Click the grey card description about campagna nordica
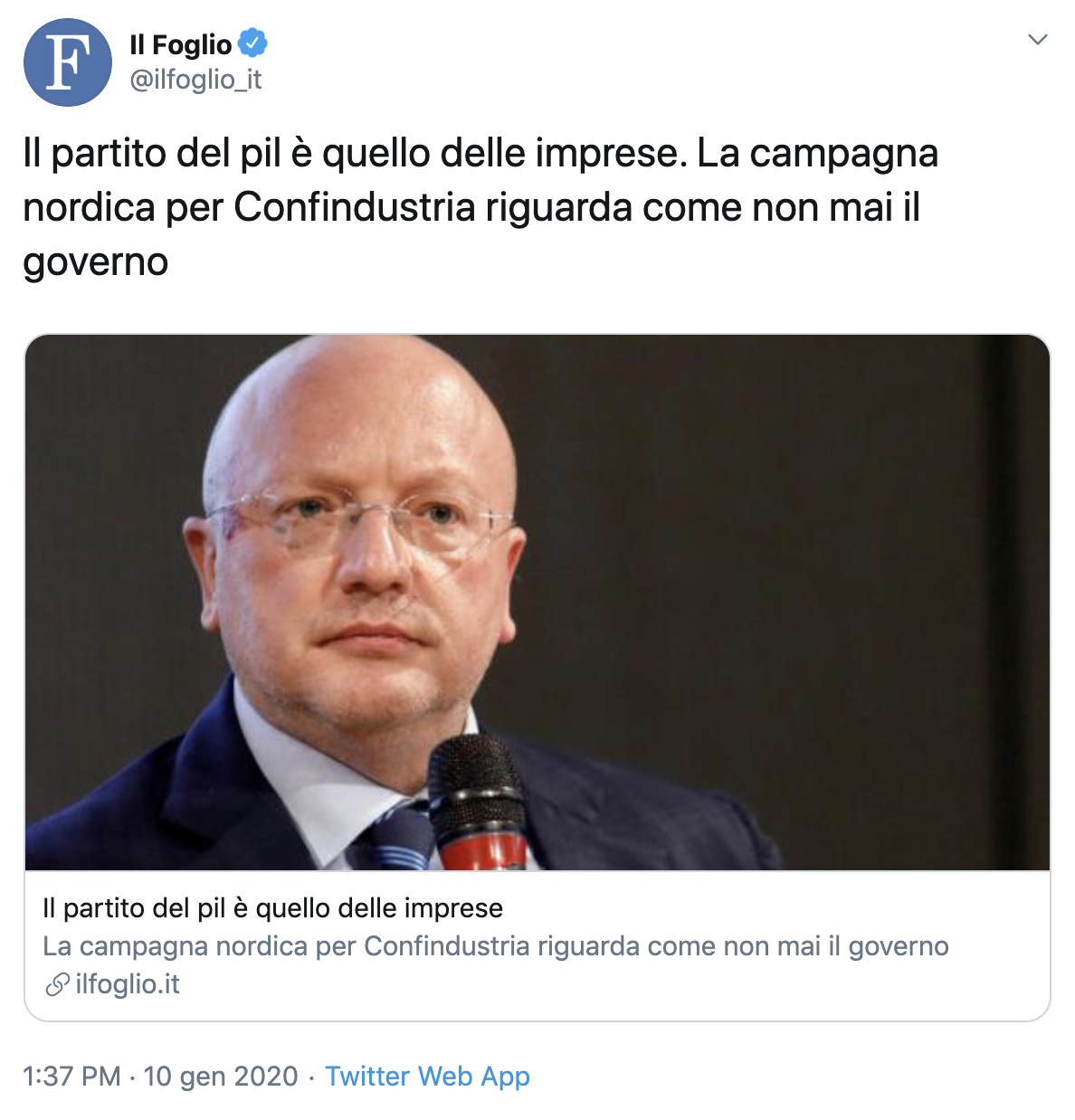 pos(496,946)
